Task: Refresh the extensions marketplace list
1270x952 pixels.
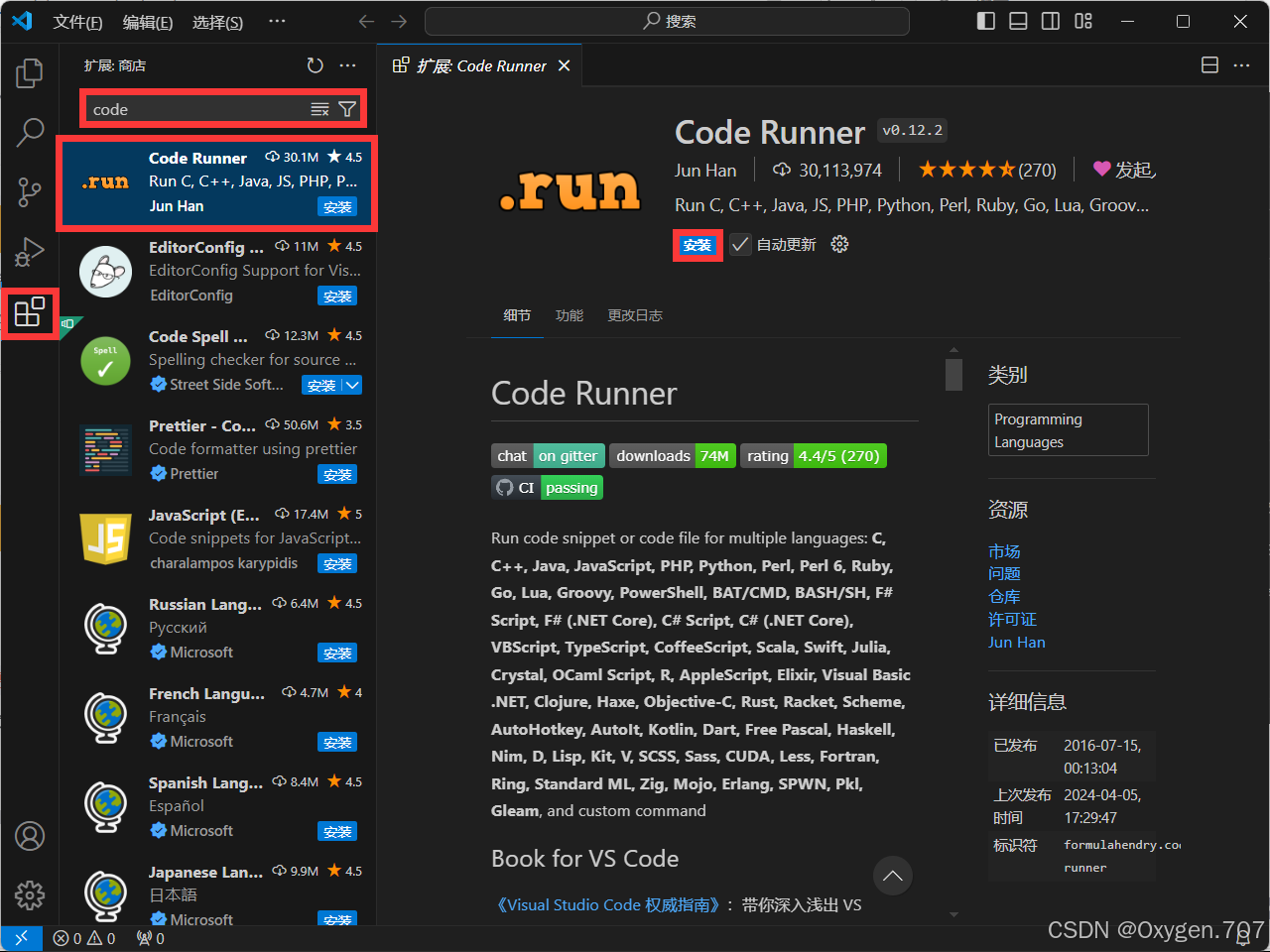Action: [x=315, y=65]
